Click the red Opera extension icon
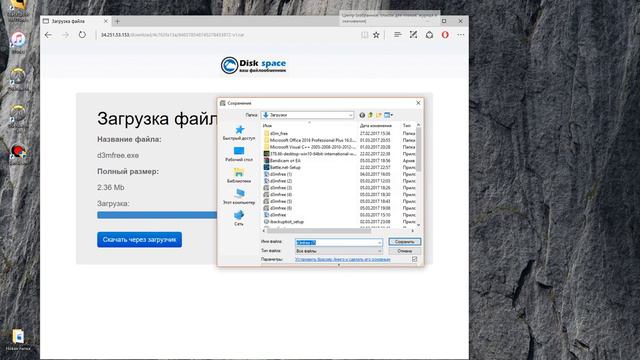 445,35
